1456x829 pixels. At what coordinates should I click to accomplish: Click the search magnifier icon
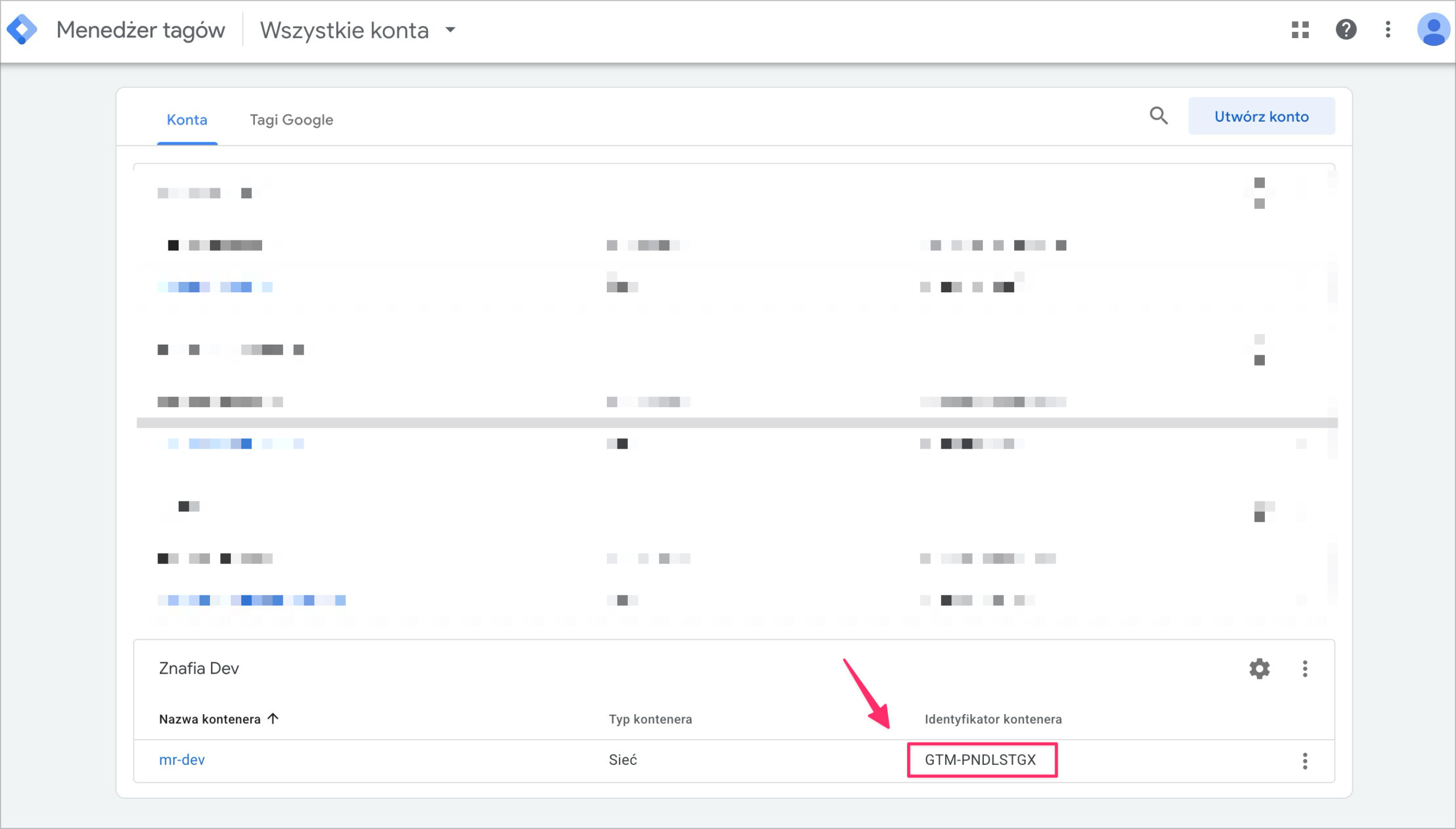pyautogui.click(x=1158, y=116)
